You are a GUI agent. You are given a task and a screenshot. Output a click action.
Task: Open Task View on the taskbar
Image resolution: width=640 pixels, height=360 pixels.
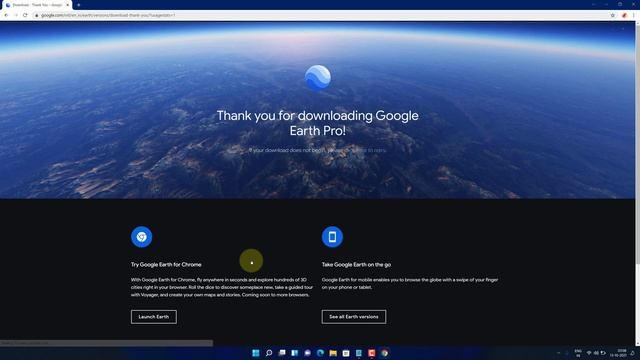point(282,353)
